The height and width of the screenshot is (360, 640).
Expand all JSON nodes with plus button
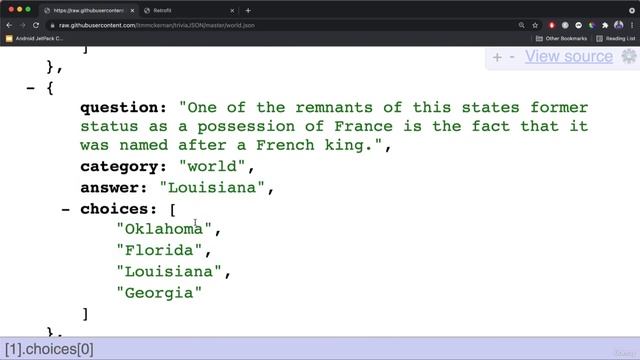point(497,57)
